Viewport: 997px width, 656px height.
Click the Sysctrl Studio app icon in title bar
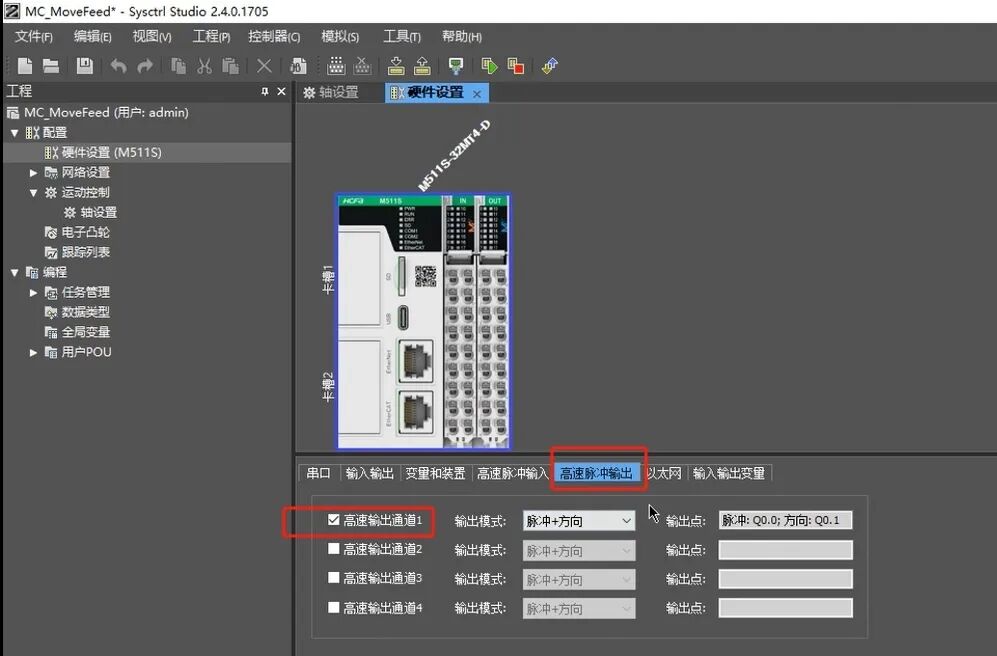pos(12,11)
